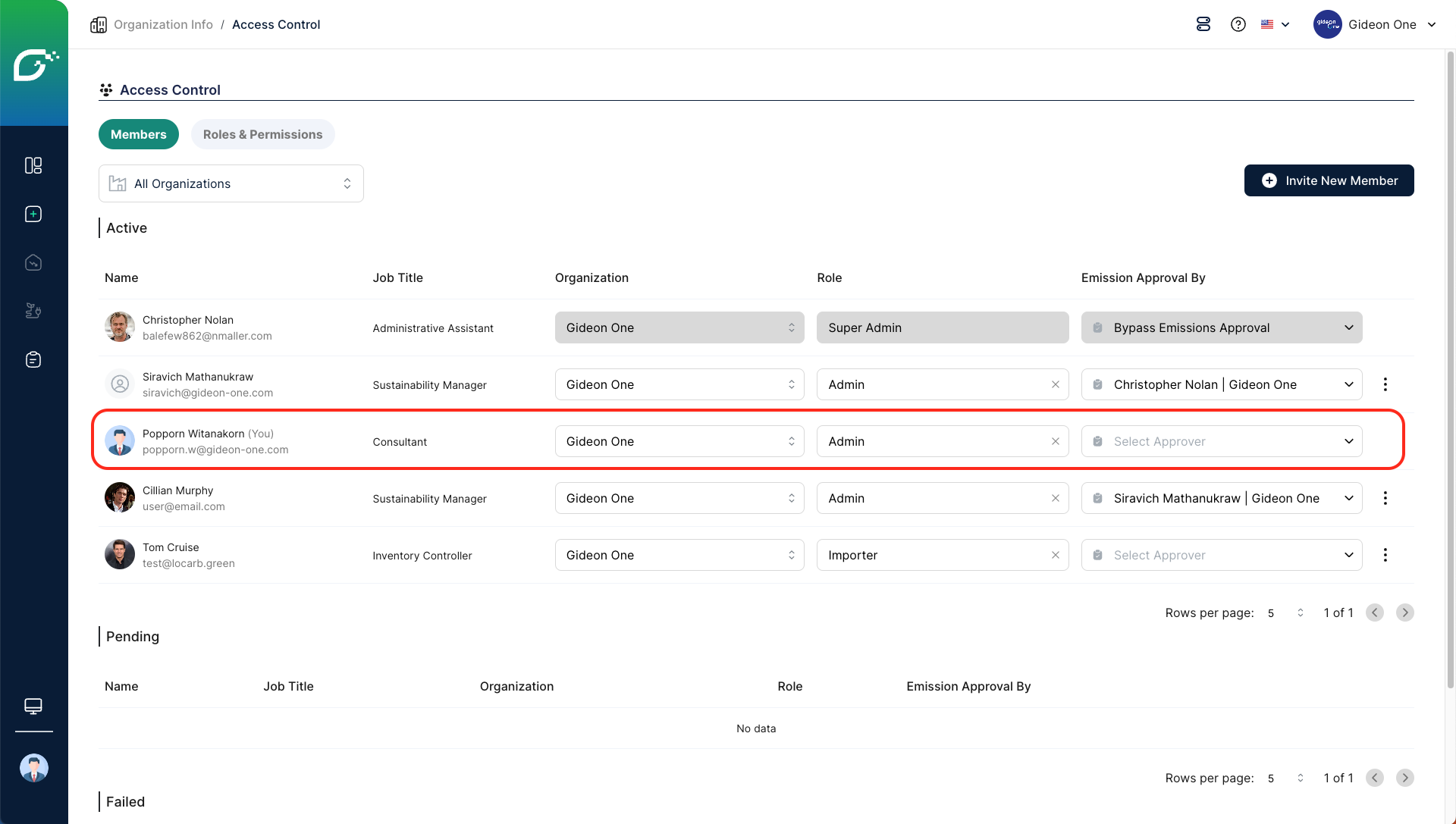The image size is (1456, 824).
Task: Click Organization Info breadcrumb link
Action: (163, 24)
